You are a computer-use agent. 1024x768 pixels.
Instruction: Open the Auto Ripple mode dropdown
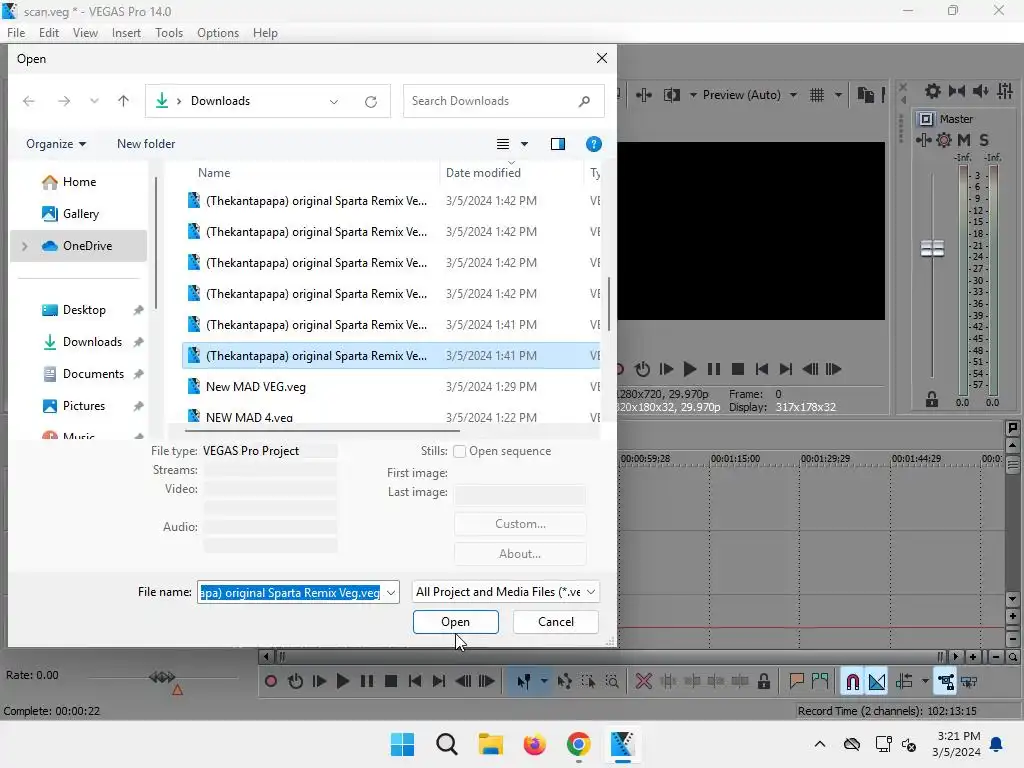point(925,682)
